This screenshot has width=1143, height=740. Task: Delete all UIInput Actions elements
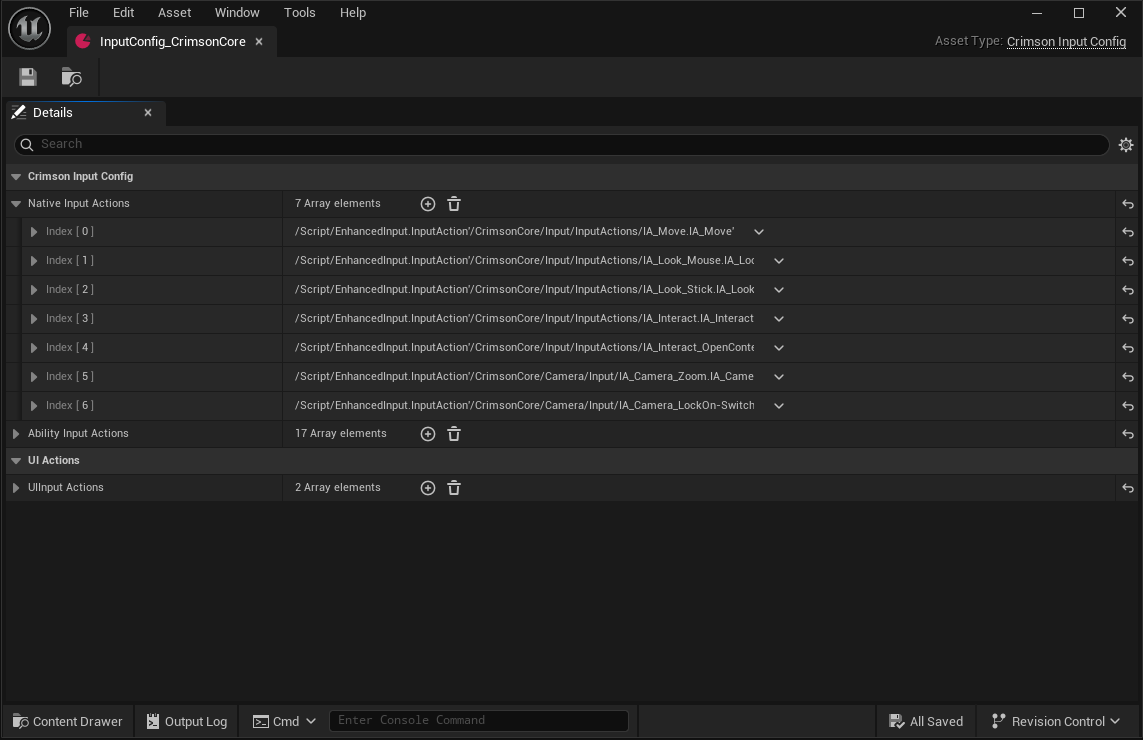point(453,488)
